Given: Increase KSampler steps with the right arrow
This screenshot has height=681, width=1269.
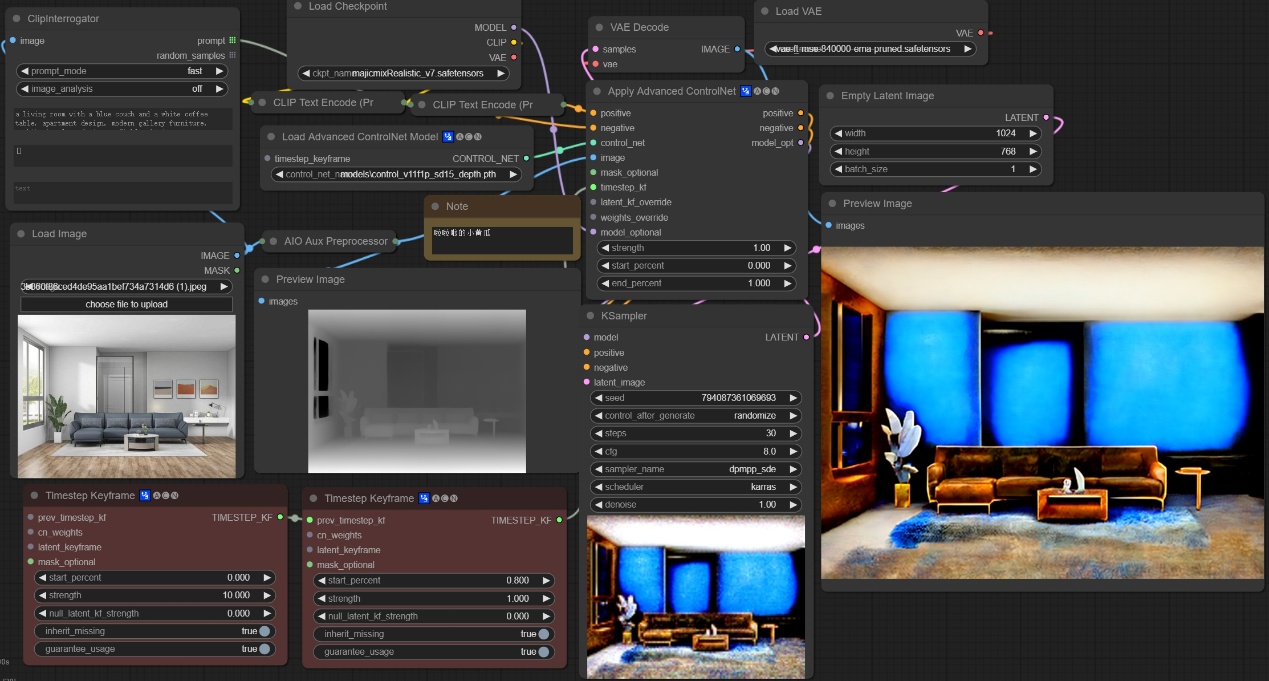Looking at the screenshot, I should 793,434.
